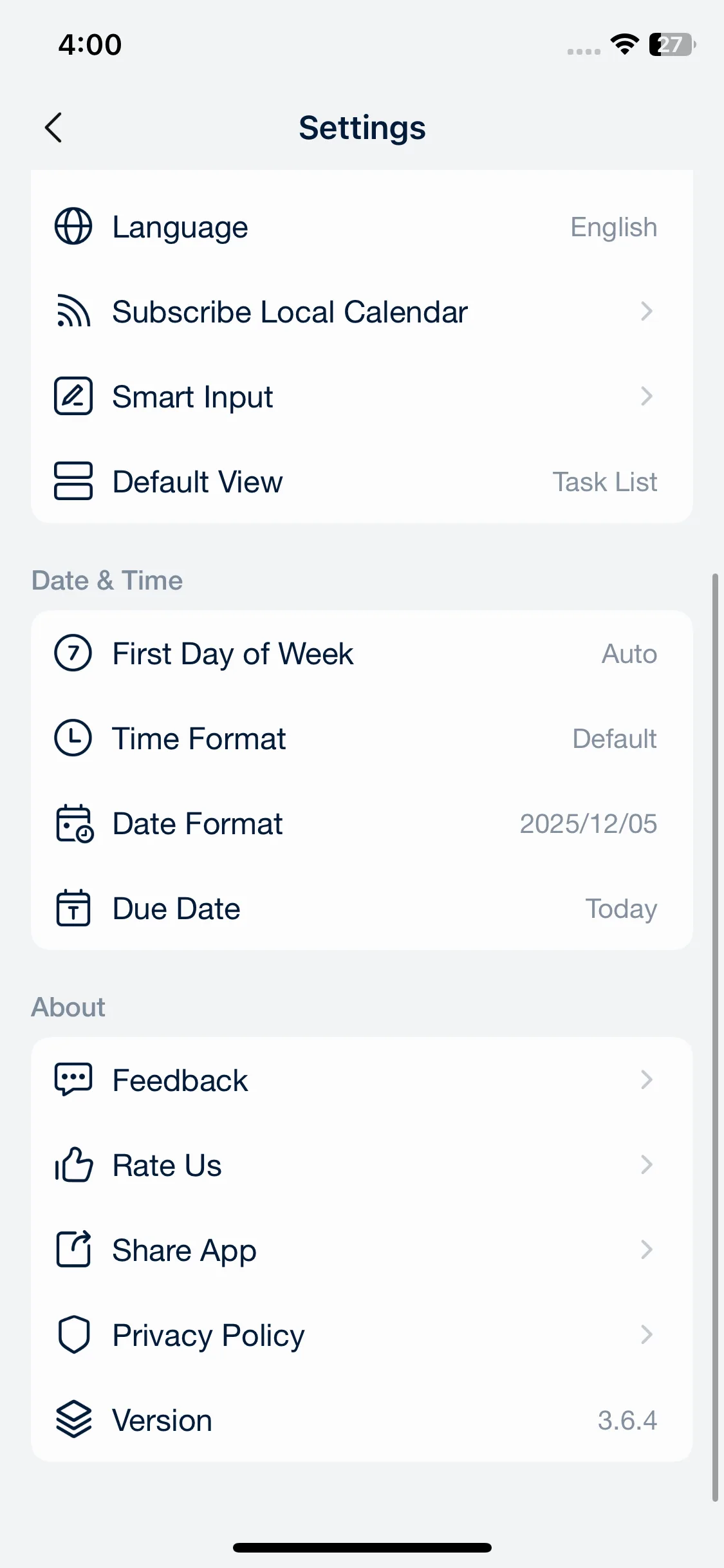Change the Task List default view value
Screen dimensions: 724x1568
604,482
